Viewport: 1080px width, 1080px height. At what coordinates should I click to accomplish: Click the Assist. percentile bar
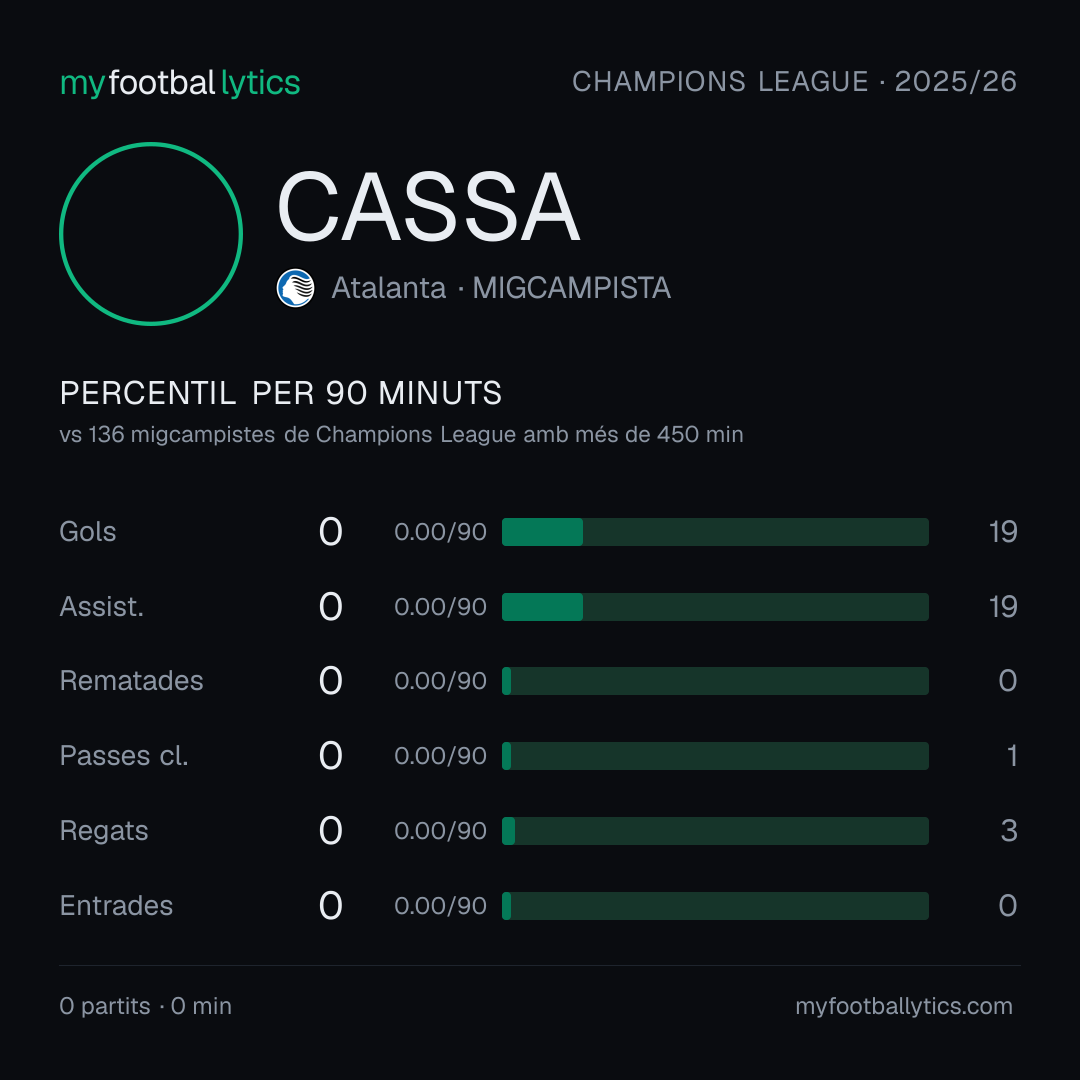[x=715, y=607]
